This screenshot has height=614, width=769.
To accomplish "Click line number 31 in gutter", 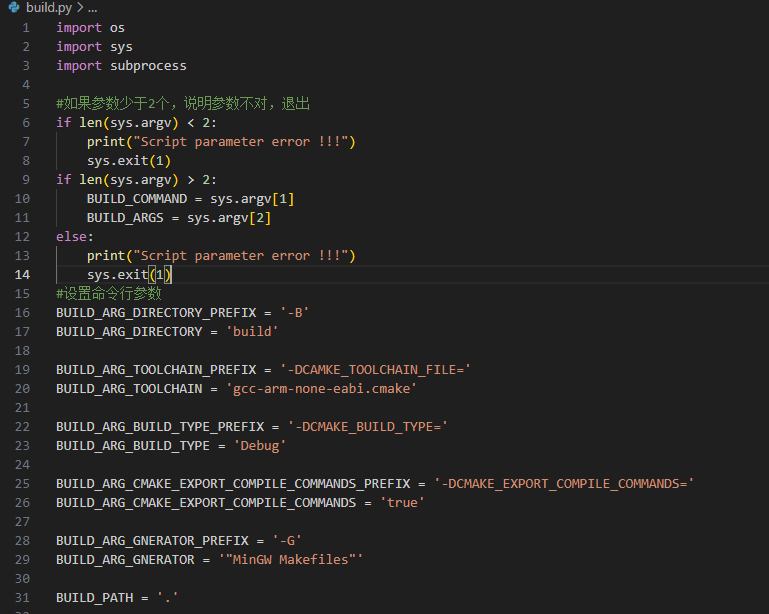I will click(x=22, y=598).
